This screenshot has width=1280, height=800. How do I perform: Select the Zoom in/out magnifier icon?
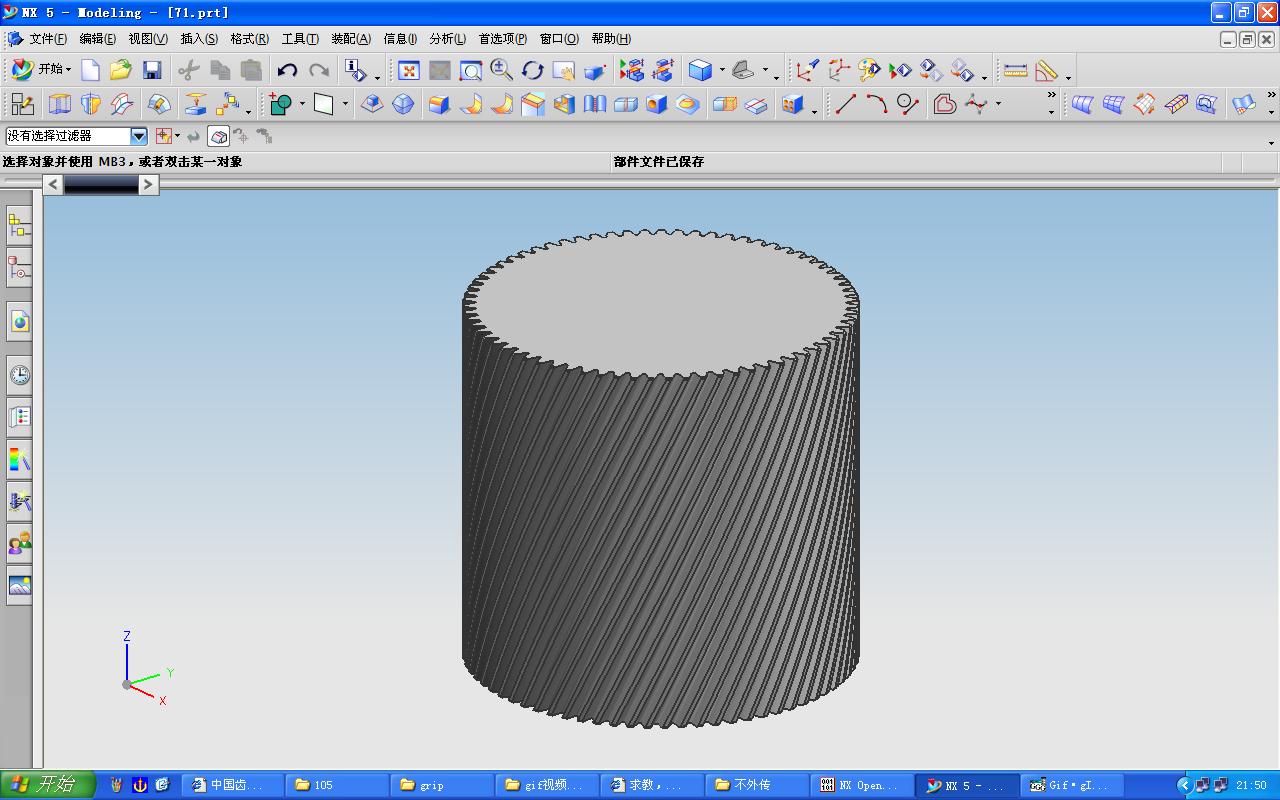[x=501, y=70]
